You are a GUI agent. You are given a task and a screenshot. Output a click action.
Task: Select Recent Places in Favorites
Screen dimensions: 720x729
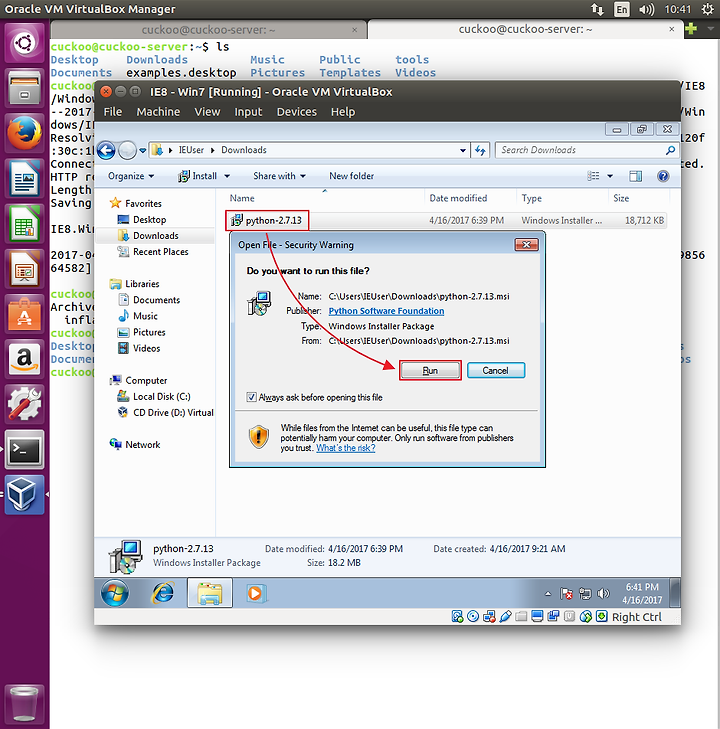160,252
